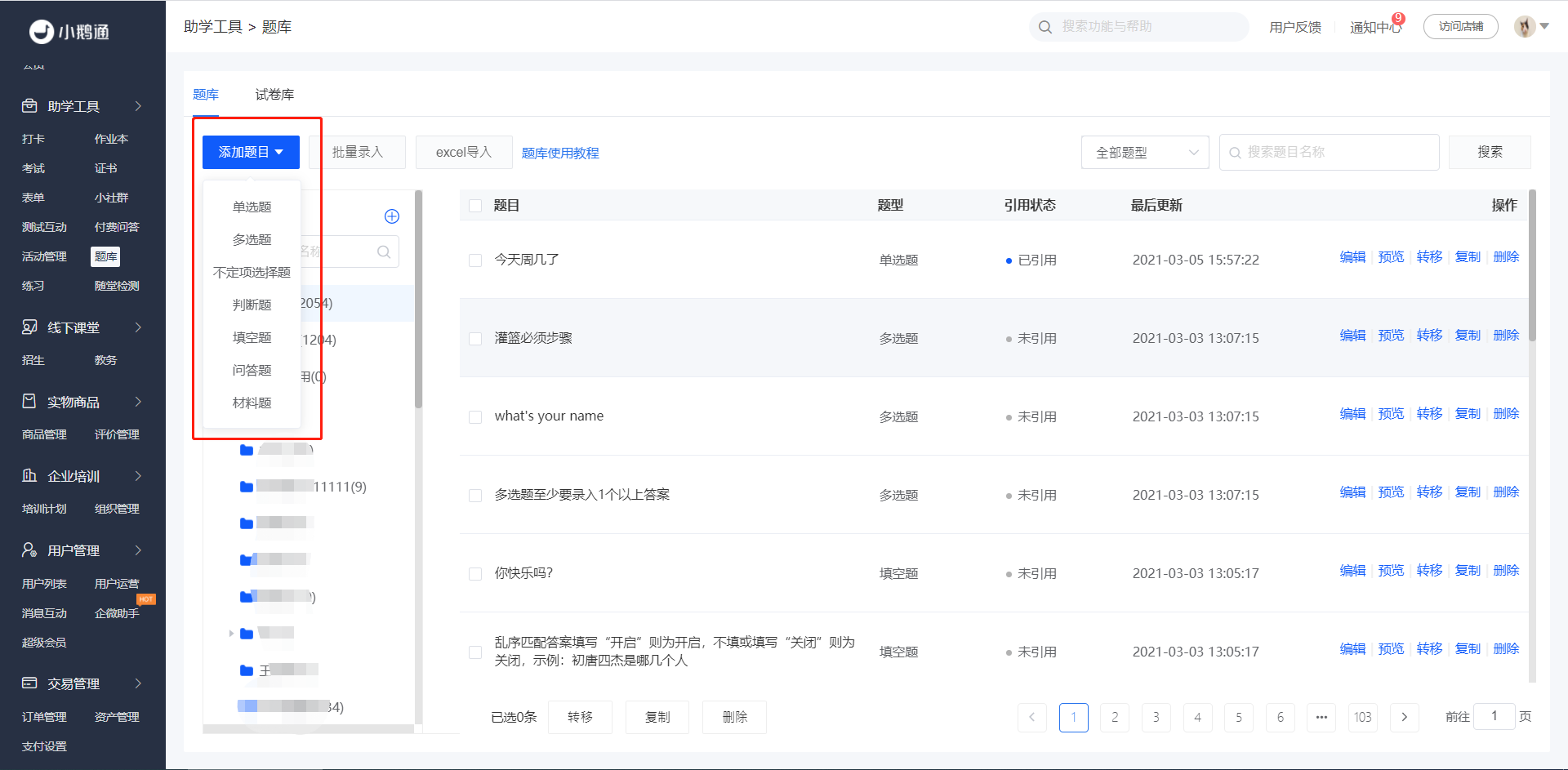
Task: Check the box for 今天周几了
Action: pyautogui.click(x=475, y=260)
